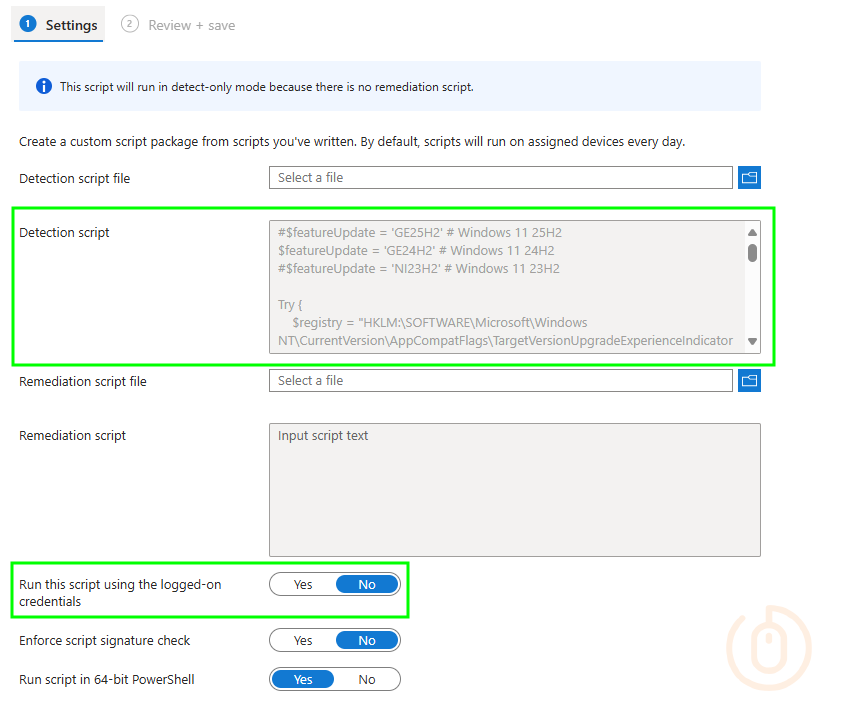This screenshot has width=841, height=720.
Task: Browse for a remediation script file
Action: [749, 381]
